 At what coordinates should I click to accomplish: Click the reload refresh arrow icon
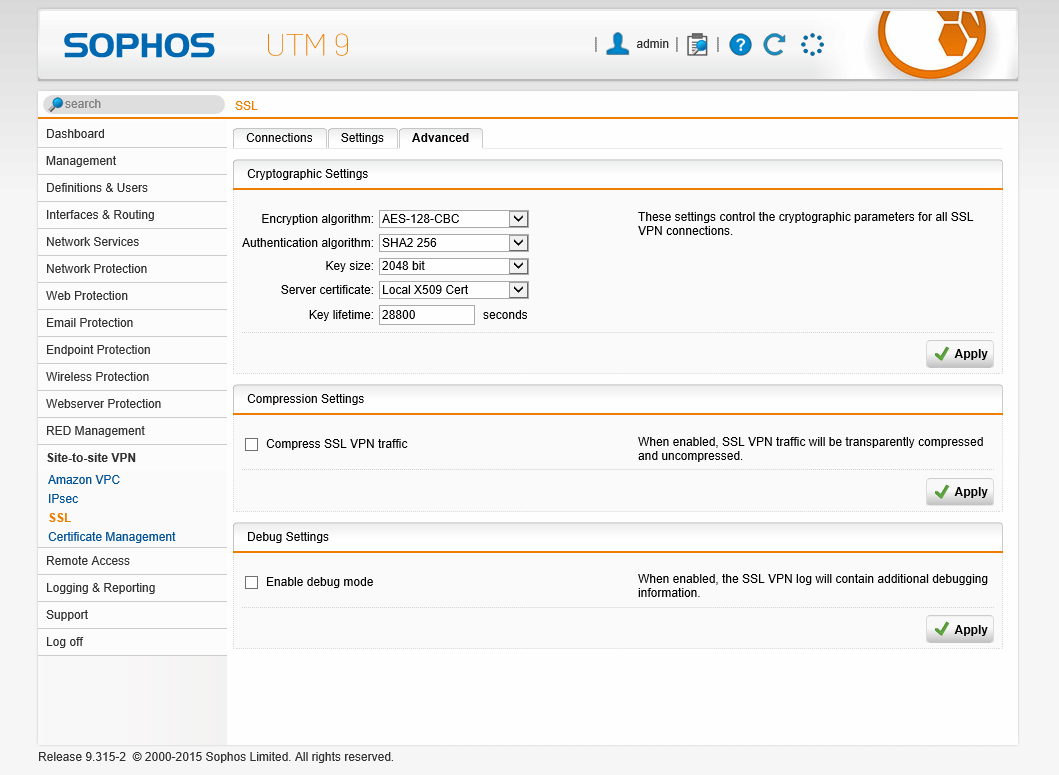click(774, 44)
